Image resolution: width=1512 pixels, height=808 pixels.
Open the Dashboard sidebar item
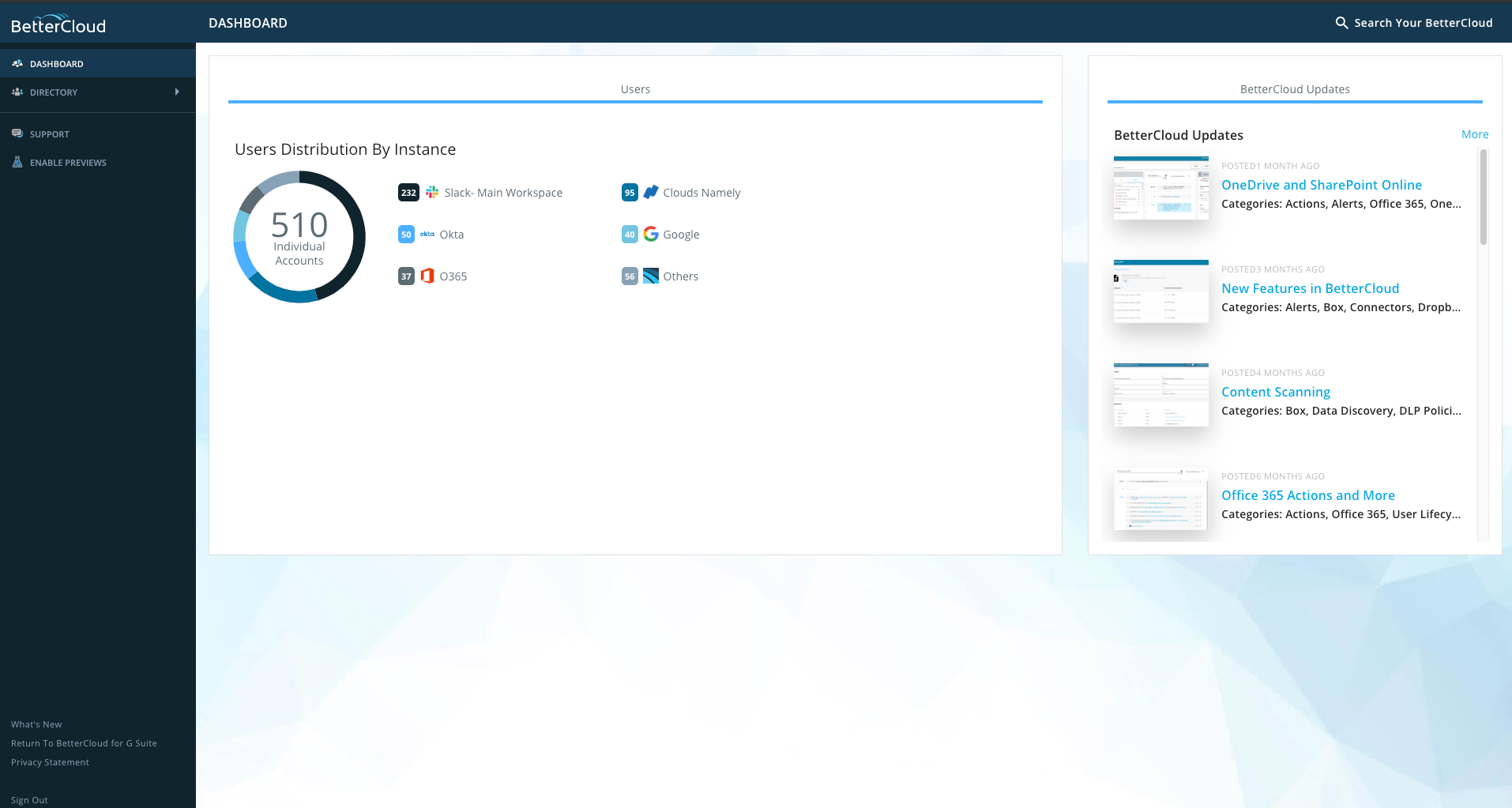click(x=56, y=64)
